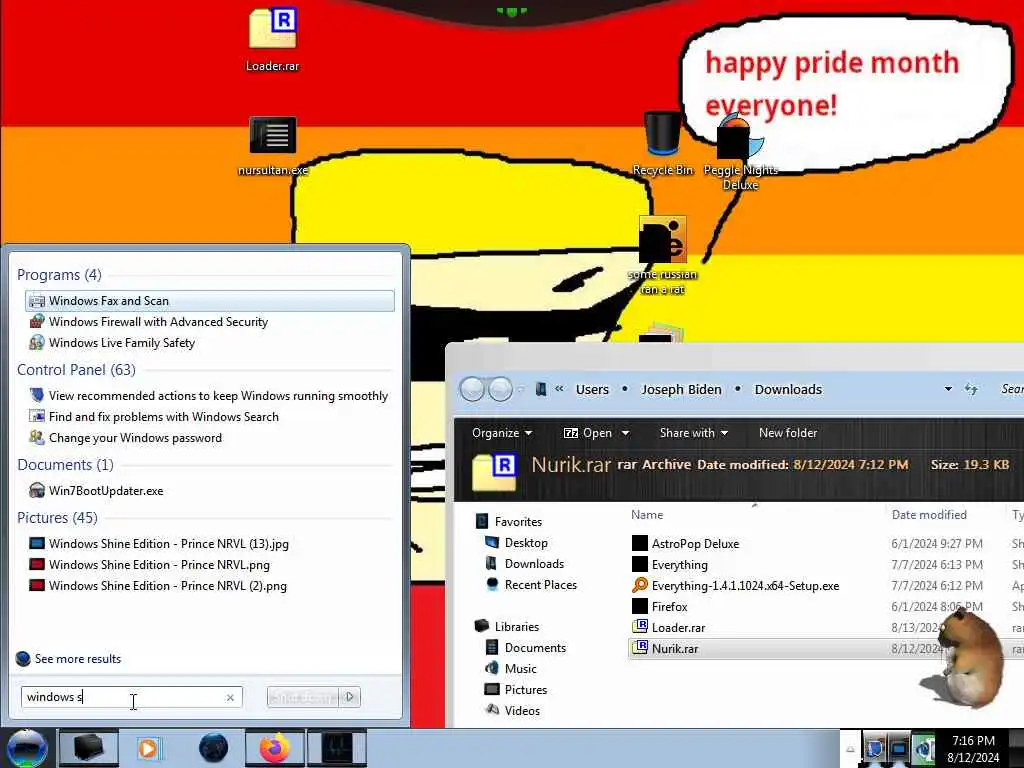The width and height of the screenshot is (1024, 768).
Task: Open the black folder taskbar icon
Action: click(x=89, y=748)
